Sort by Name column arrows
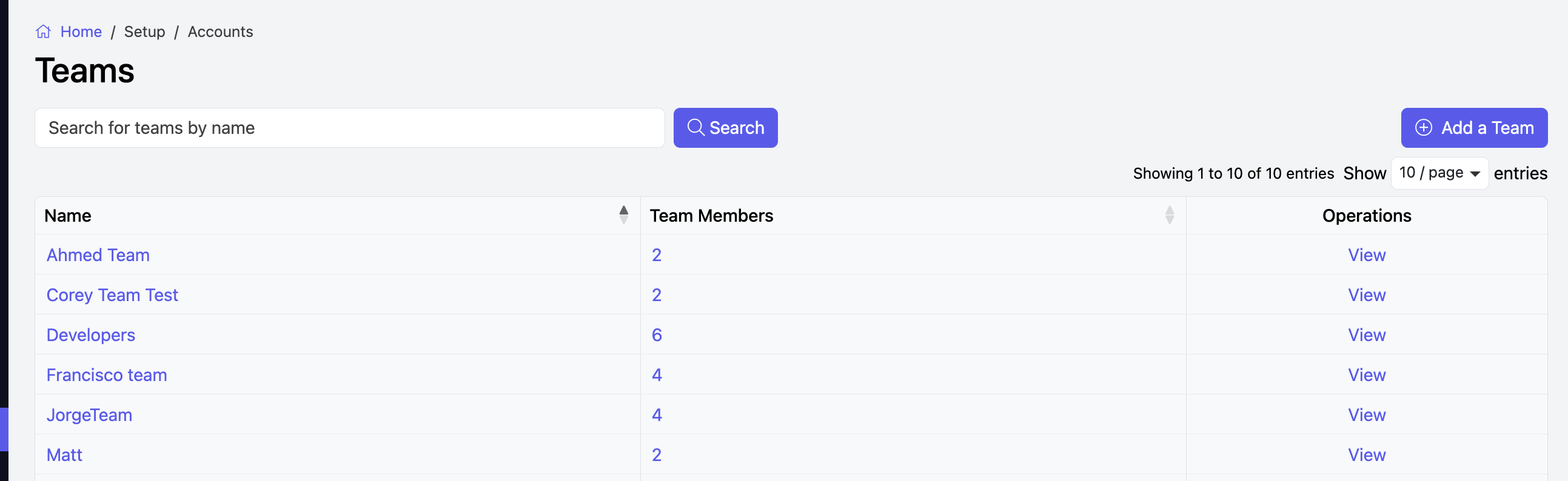Viewport: 1568px width, 481px height. coord(623,215)
